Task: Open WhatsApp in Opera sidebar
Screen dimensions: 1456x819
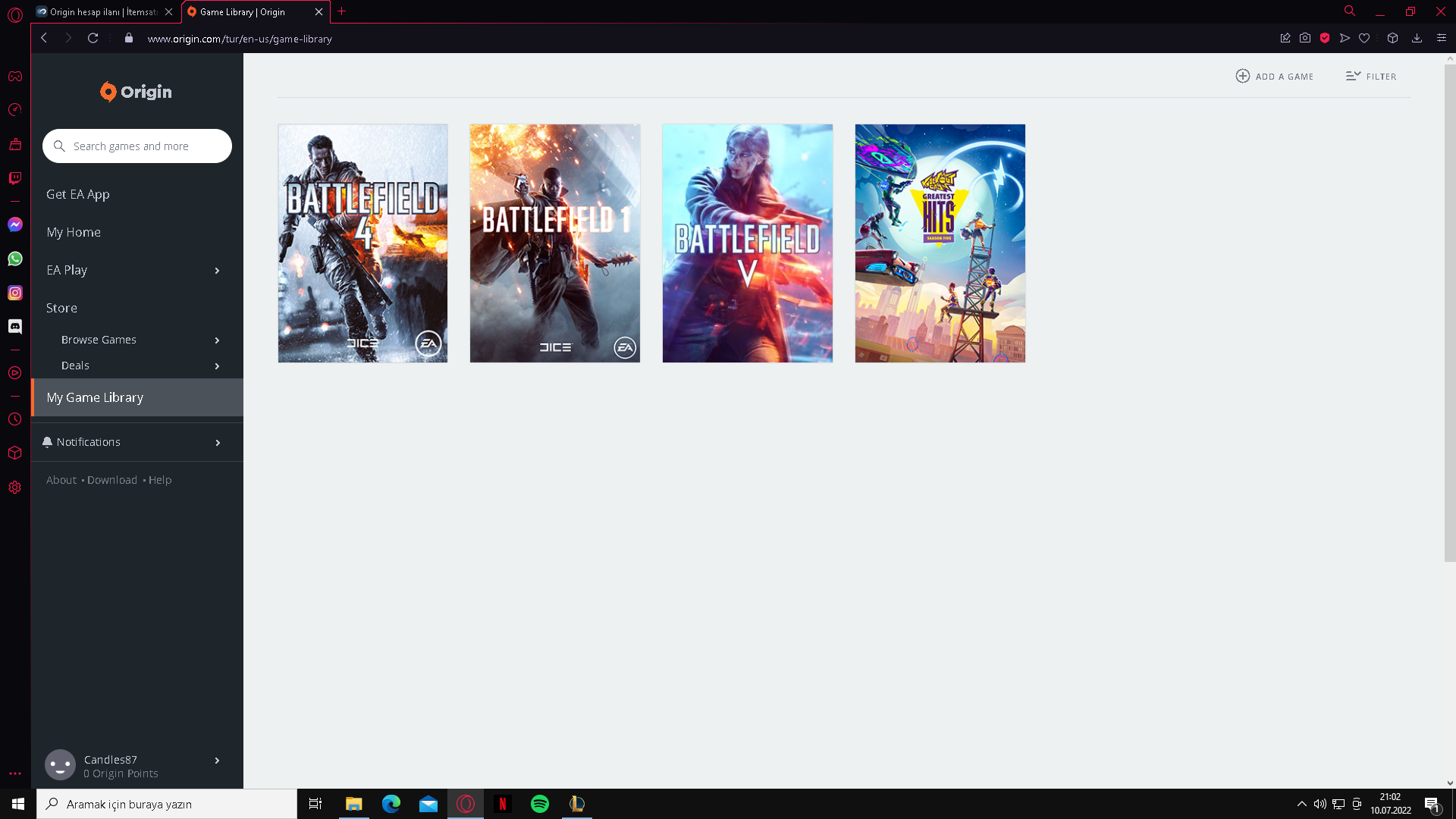Action: point(15,259)
